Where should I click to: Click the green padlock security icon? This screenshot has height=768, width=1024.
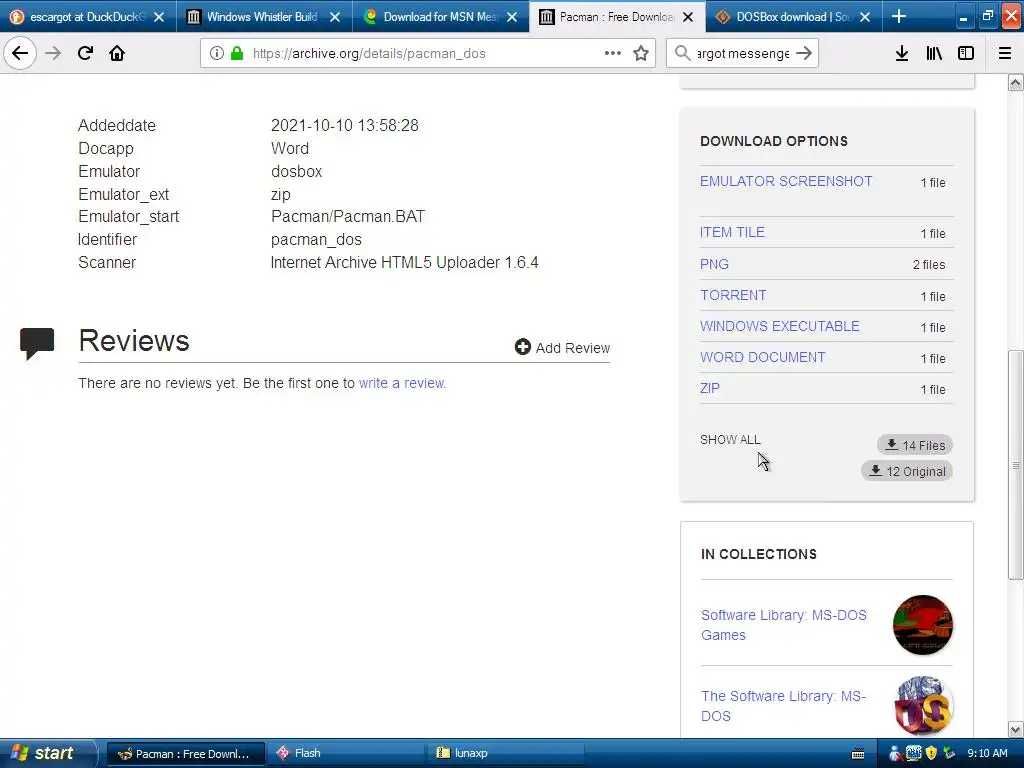point(237,53)
